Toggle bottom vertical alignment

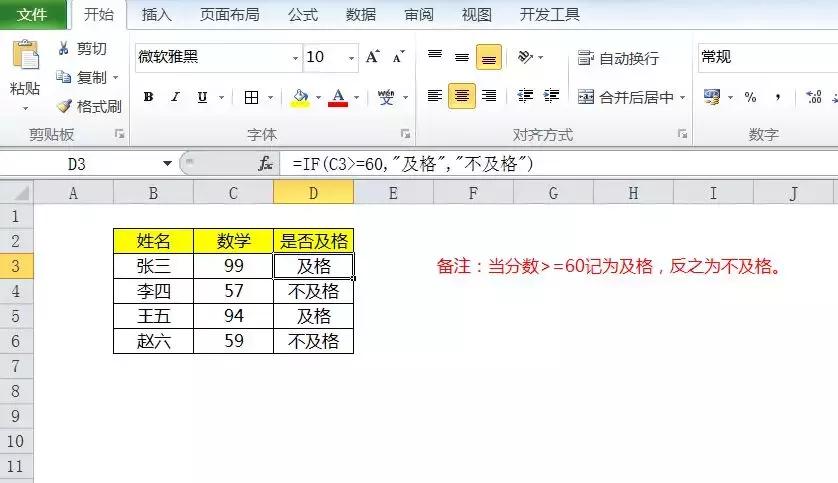pyautogui.click(x=488, y=57)
